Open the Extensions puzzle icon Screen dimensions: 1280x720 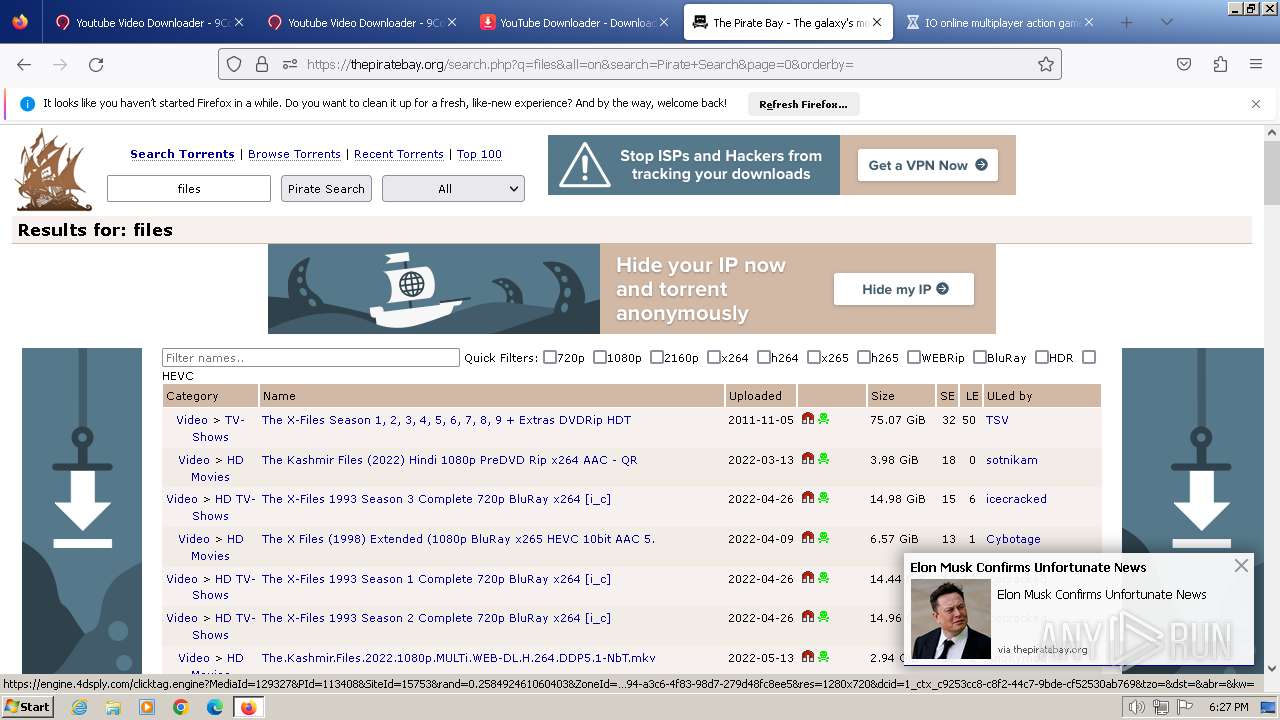click(1220, 64)
